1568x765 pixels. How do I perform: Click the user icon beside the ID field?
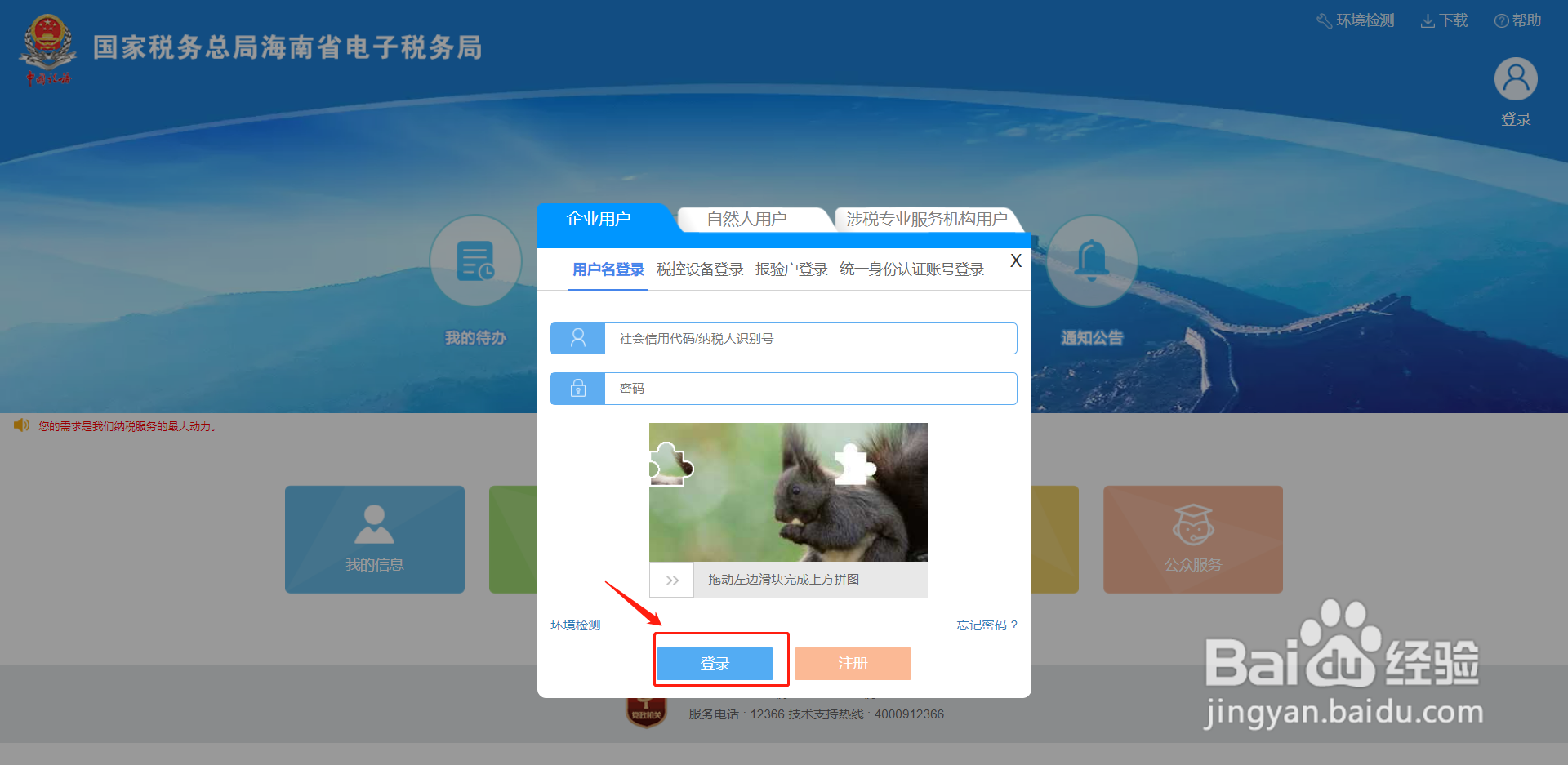point(577,338)
